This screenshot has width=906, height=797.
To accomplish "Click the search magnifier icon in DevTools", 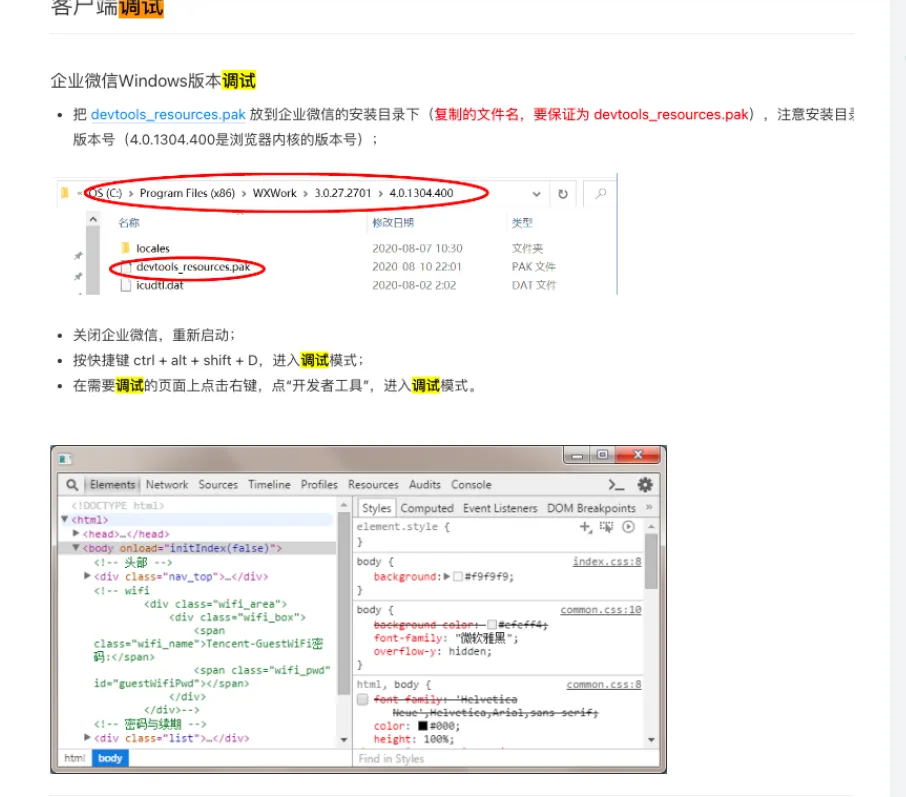I will [72, 485].
